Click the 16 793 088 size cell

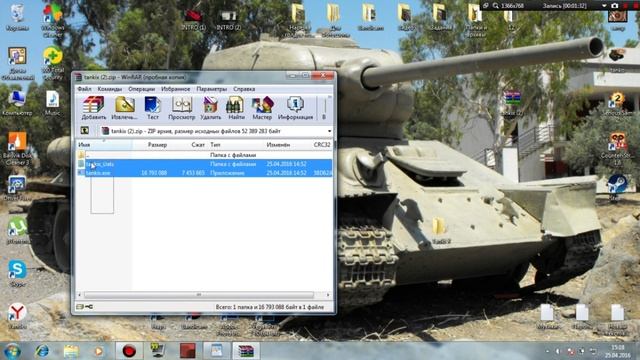point(154,173)
